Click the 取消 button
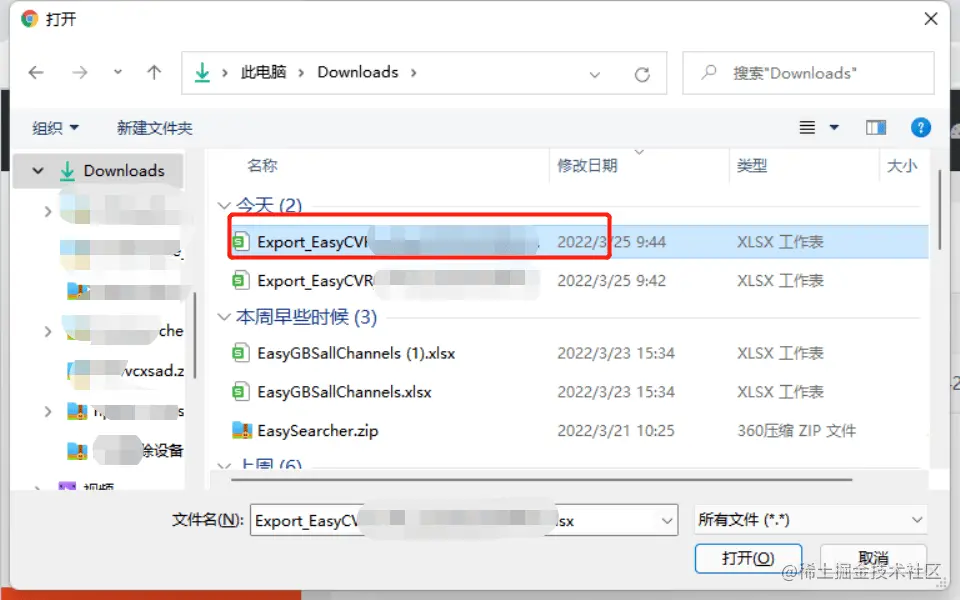Image resolution: width=960 pixels, height=600 pixels. [x=873, y=558]
